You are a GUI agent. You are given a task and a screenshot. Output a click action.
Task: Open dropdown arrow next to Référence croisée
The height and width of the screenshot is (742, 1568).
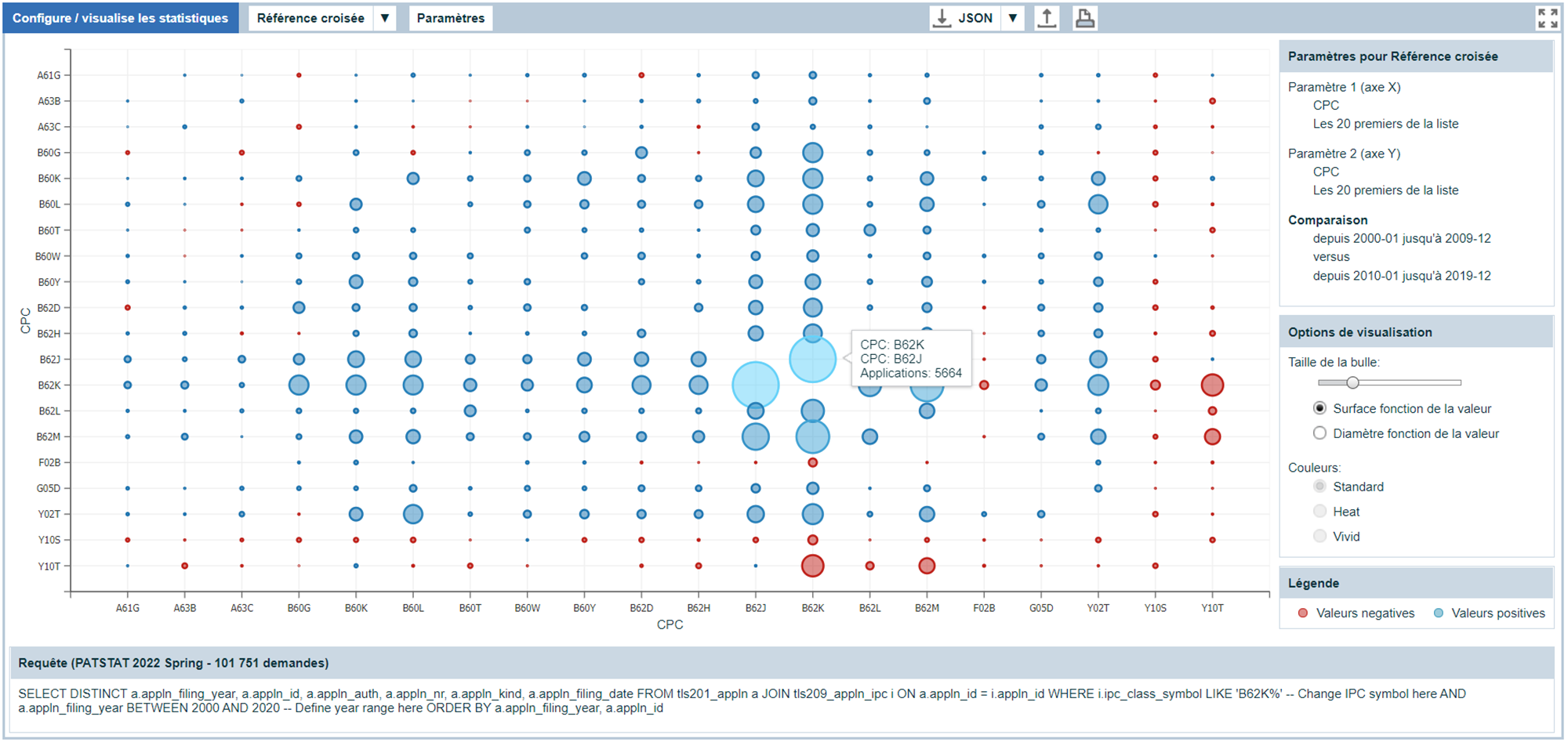pyautogui.click(x=385, y=18)
